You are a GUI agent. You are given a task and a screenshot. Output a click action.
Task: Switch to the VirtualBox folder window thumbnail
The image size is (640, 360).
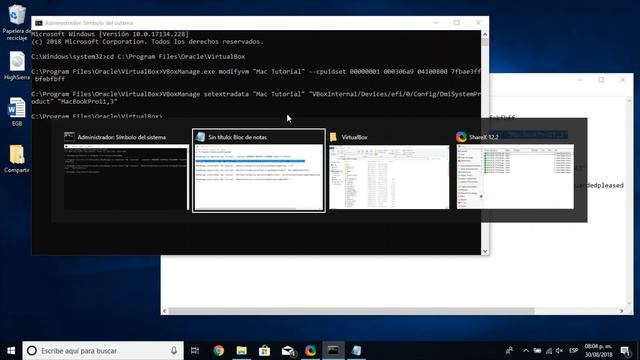(x=389, y=177)
